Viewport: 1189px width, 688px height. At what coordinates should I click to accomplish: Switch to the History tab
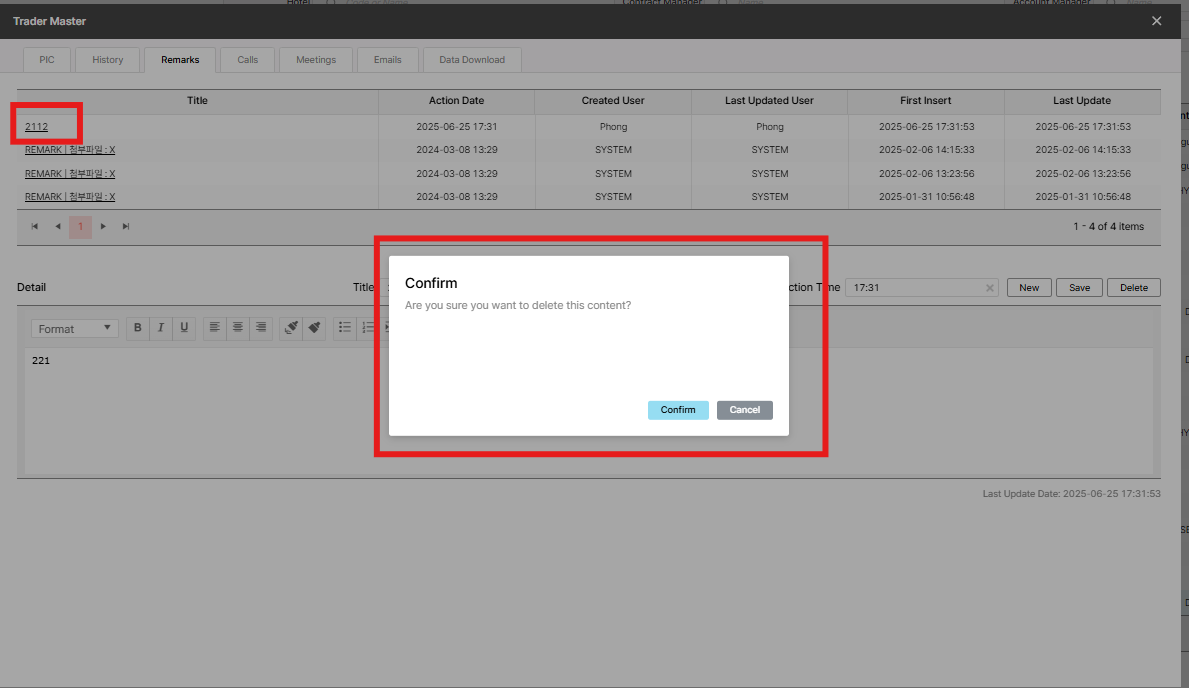pyautogui.click(x=108, y=60)
